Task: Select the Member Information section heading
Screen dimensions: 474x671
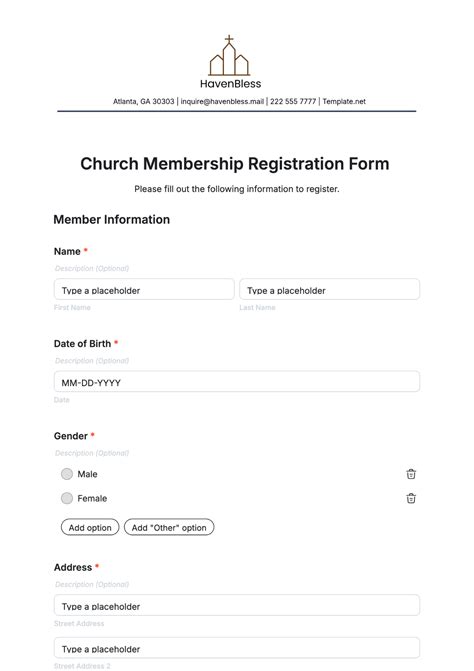Action: [112, 220]
